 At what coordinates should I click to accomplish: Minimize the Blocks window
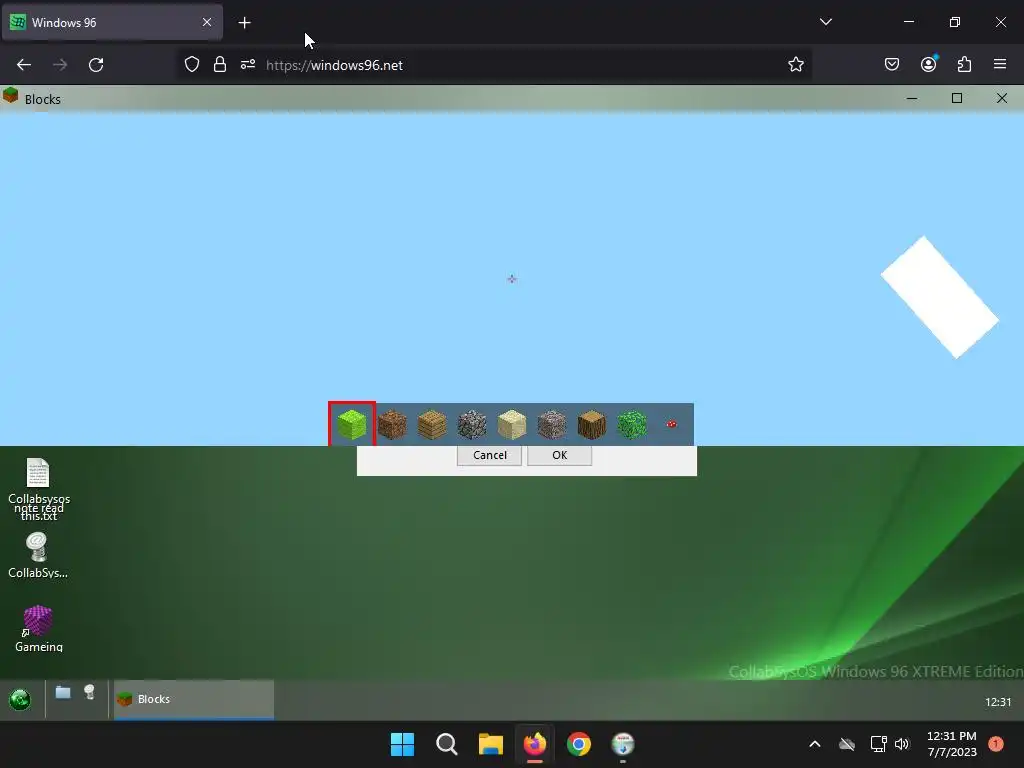912,98
